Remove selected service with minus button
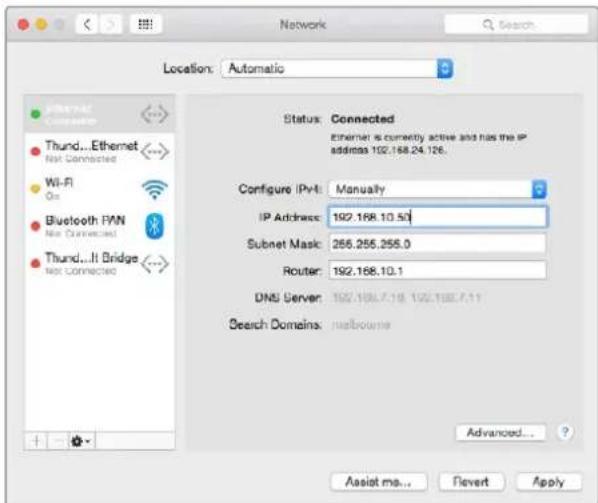This screenshot has height=503, width=598. 58,441
